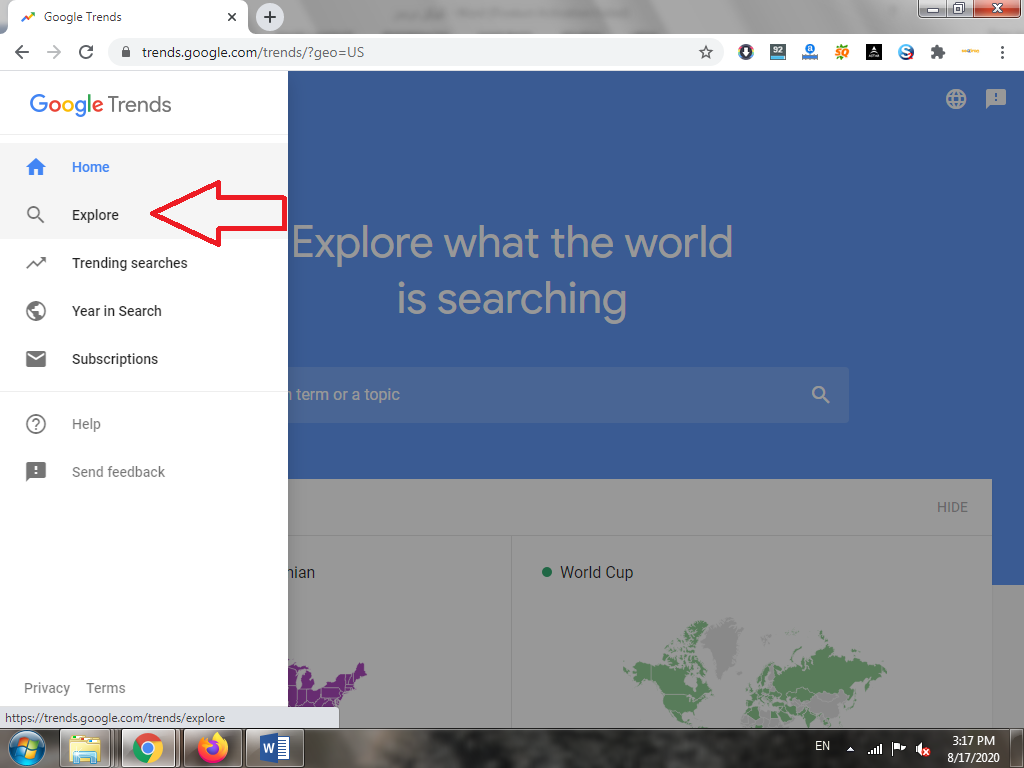The height and width of the screenshot is (768, 1024).
Task: Click the taskbar clock showing 3:17 PM
Action: tap(973, 749)
